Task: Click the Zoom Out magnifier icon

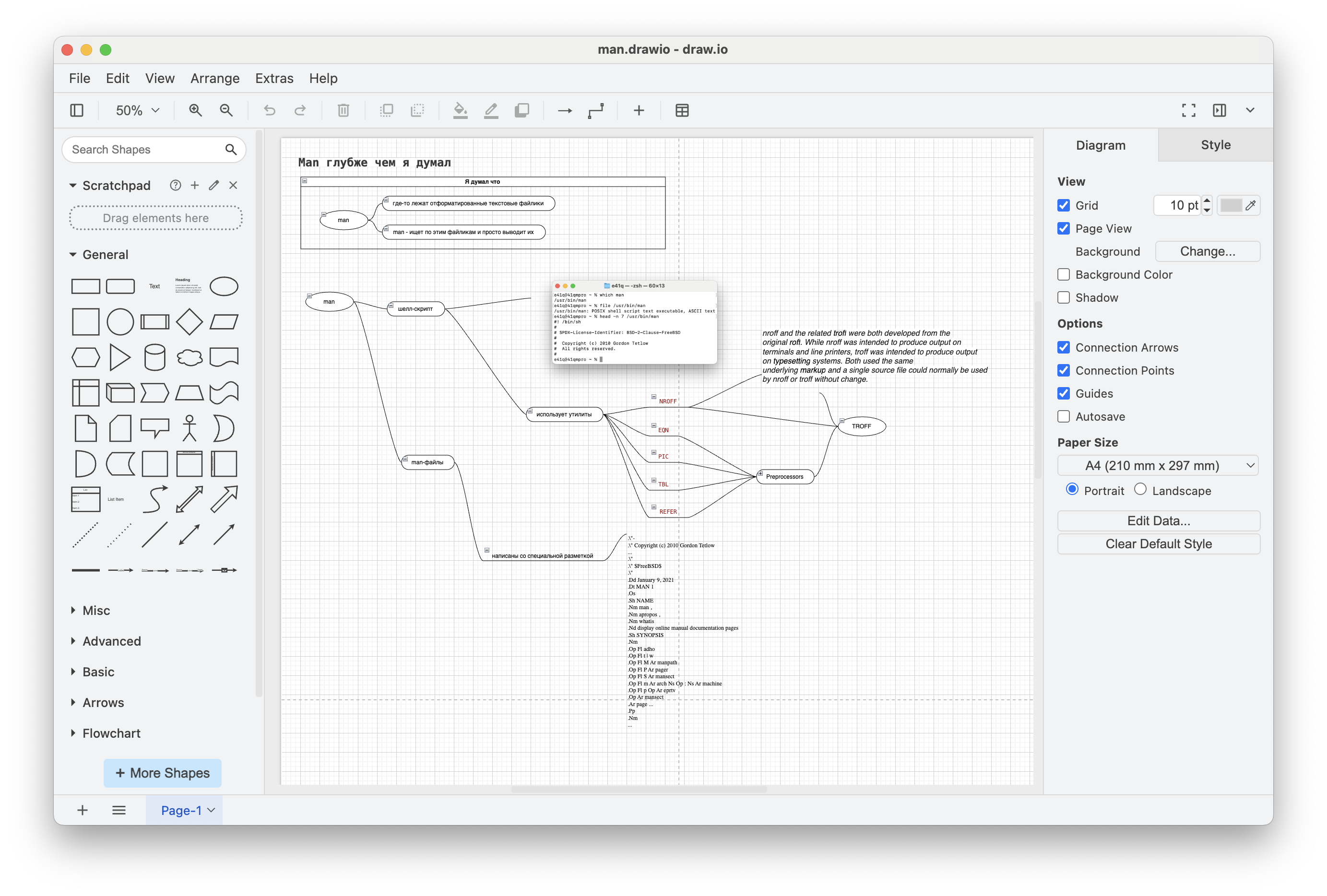Action: point(226,110)
